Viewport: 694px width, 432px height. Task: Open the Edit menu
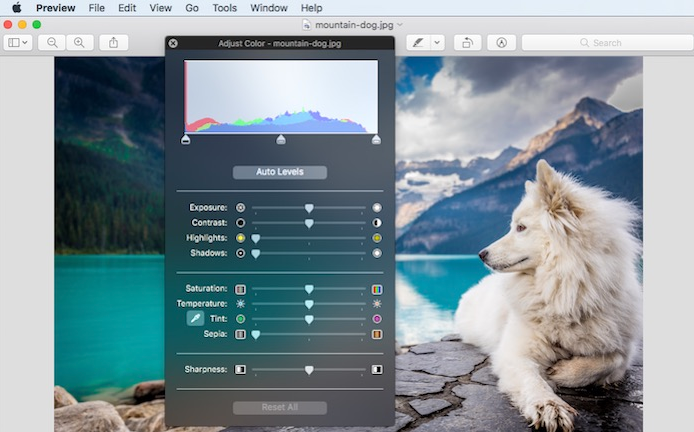pyautogui.click(x=127, y=8)
